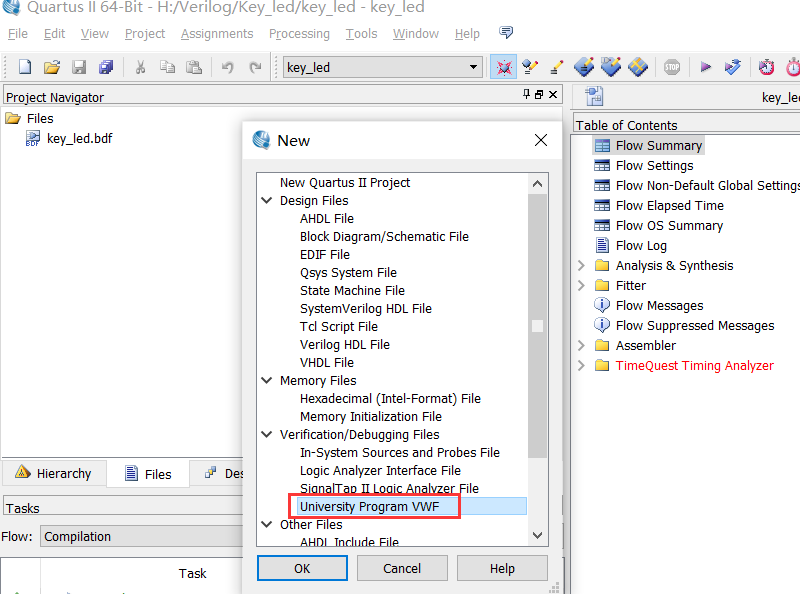Open the Flow Compilation dropdown
The image size is (800, 594).
[x=142, y=536]
